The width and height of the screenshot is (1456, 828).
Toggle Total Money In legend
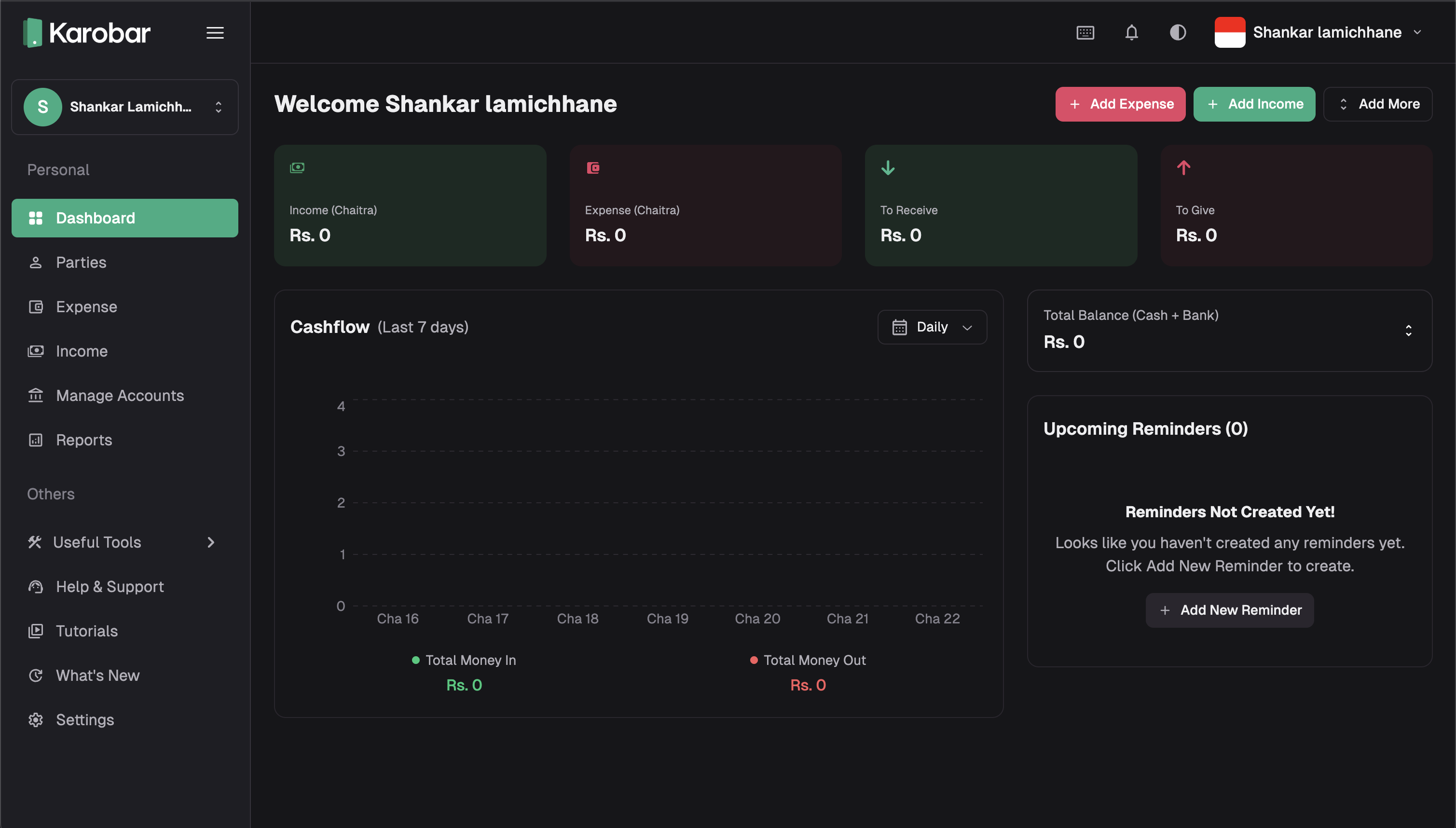[x=464, y=660]
